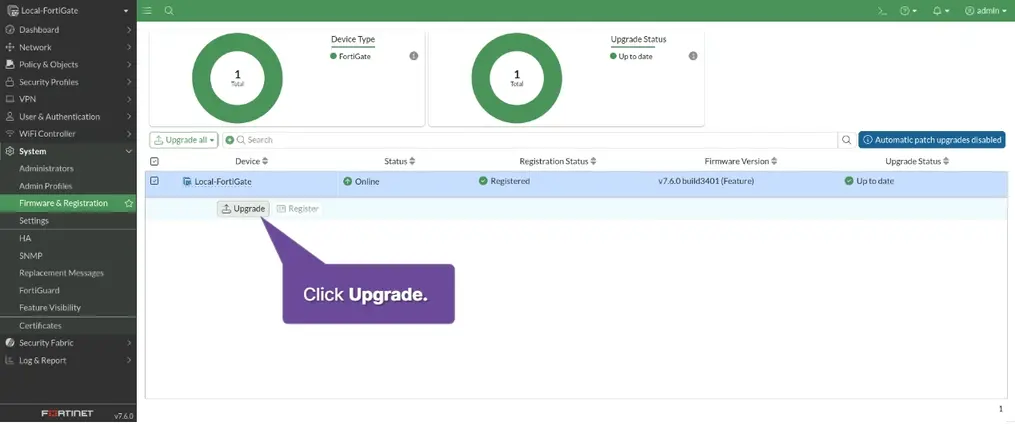Click the Dashboard sidebar icon
1015x426 pixels.
[x=10, y=30]
